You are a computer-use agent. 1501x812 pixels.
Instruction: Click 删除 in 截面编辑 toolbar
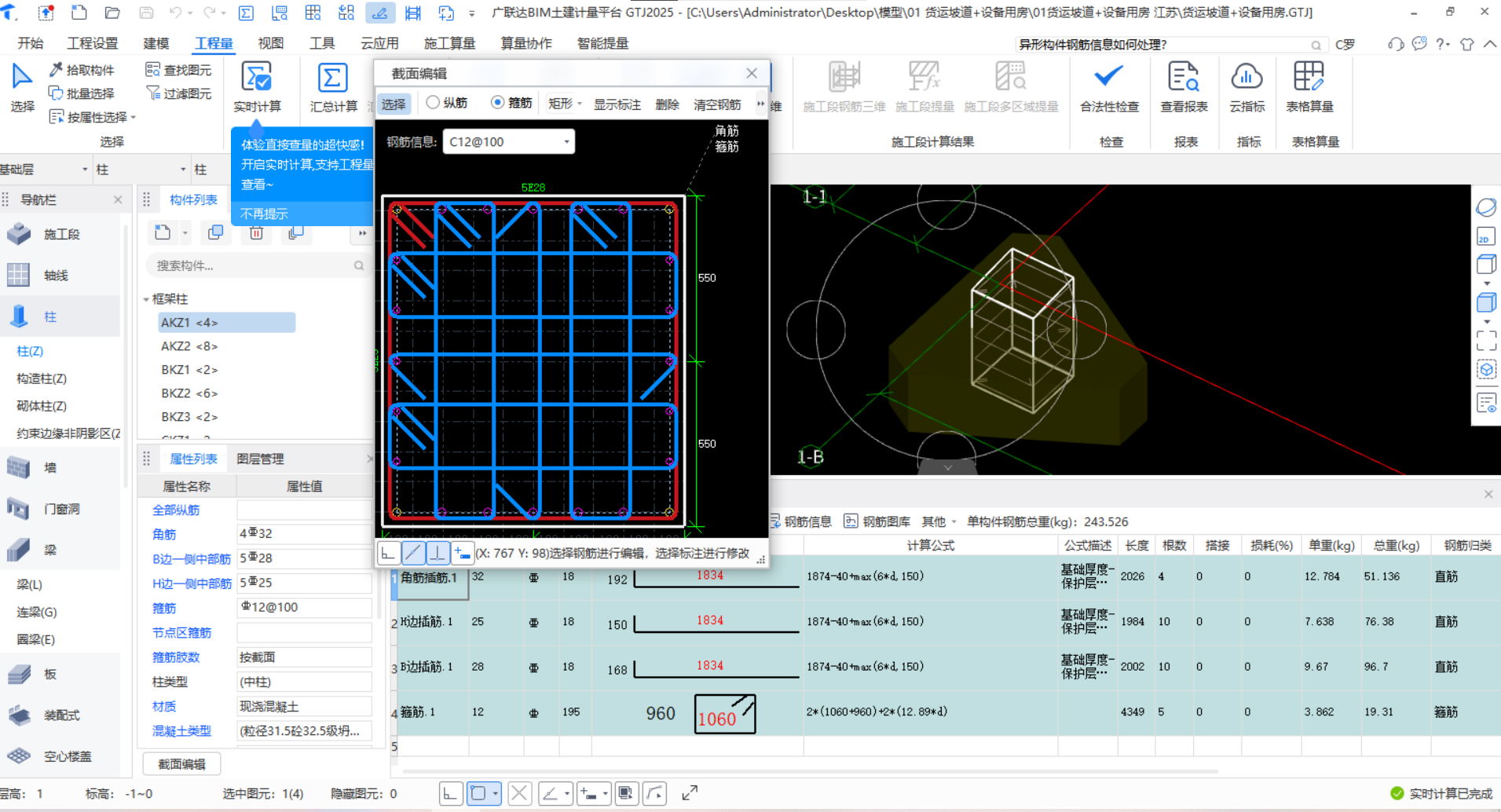click(x=667, y=104)
